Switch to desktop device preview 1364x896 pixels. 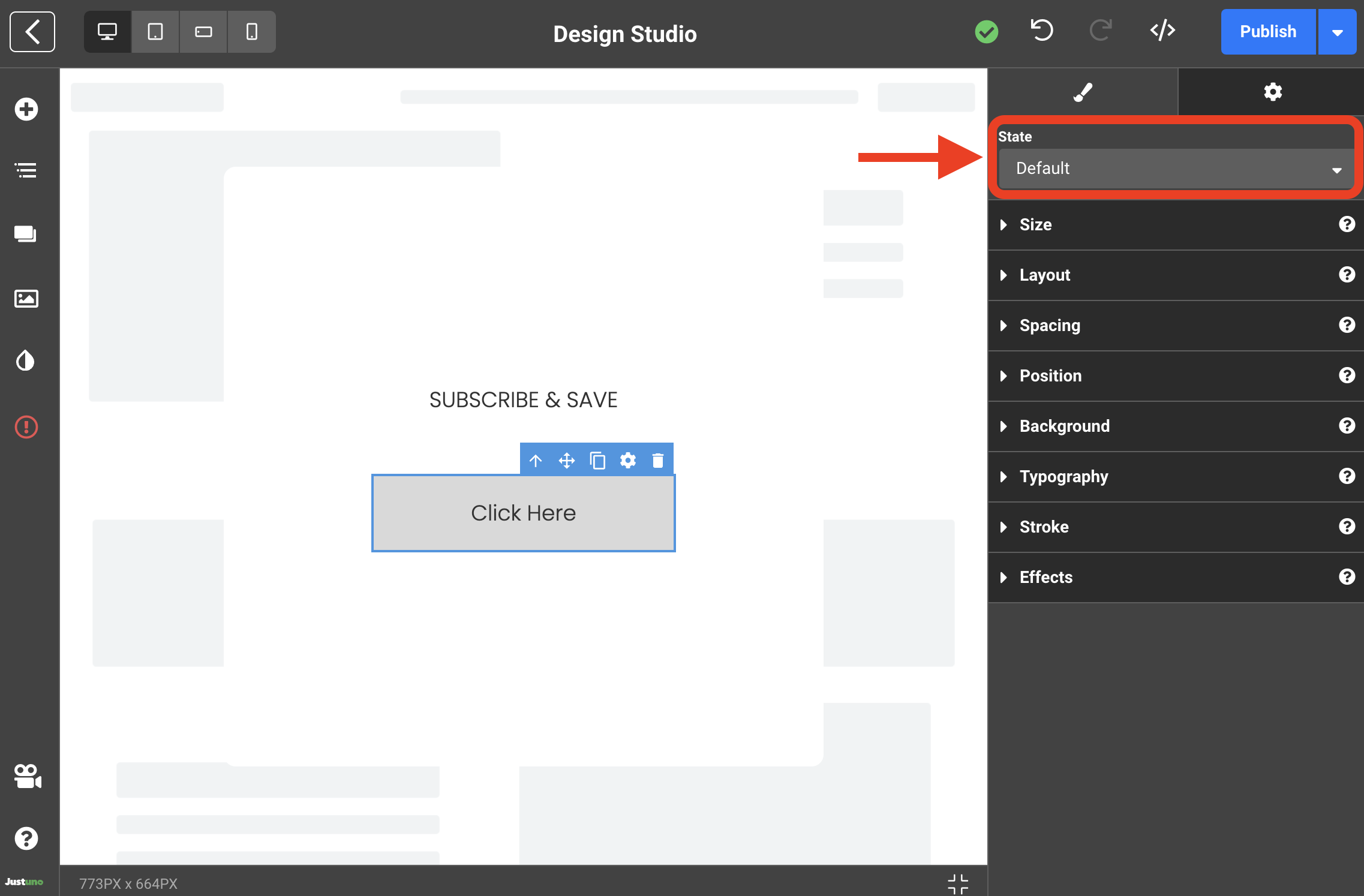click(x=107, y=32)
